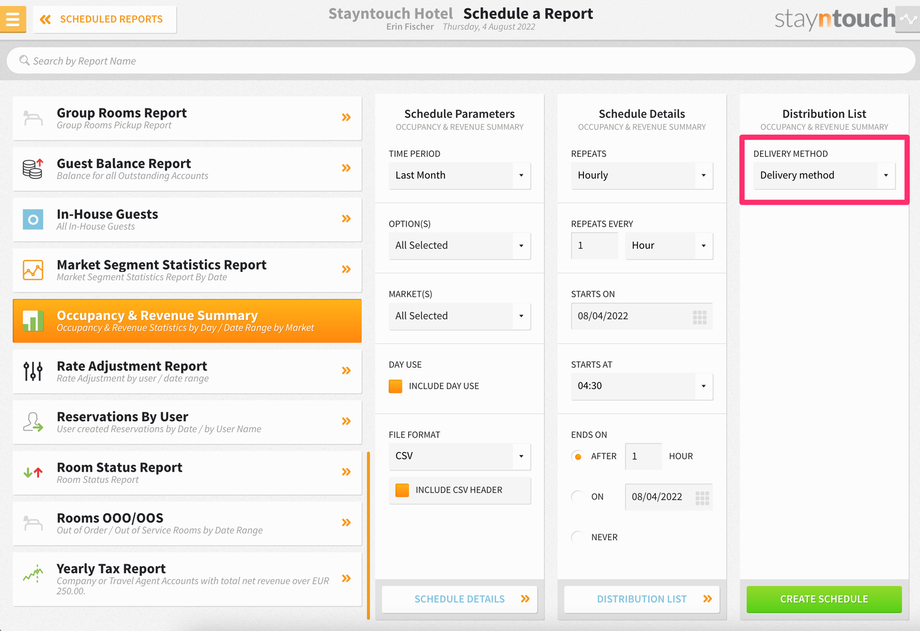
Task: Click the activity pulse icon beside the logo
Action: [x=908, y=19]
